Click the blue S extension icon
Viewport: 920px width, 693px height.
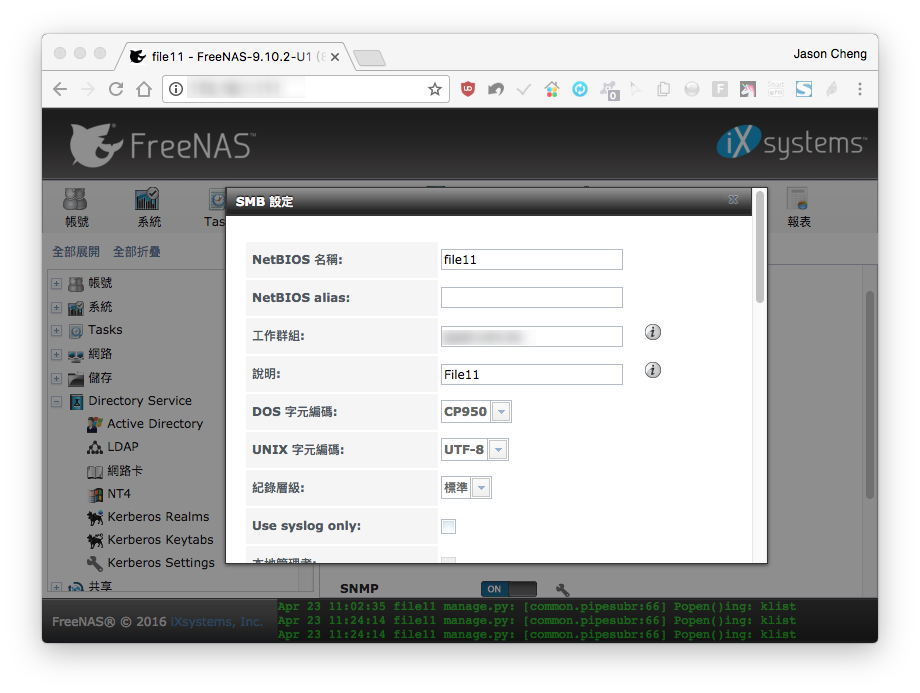[x=804, y=89]
